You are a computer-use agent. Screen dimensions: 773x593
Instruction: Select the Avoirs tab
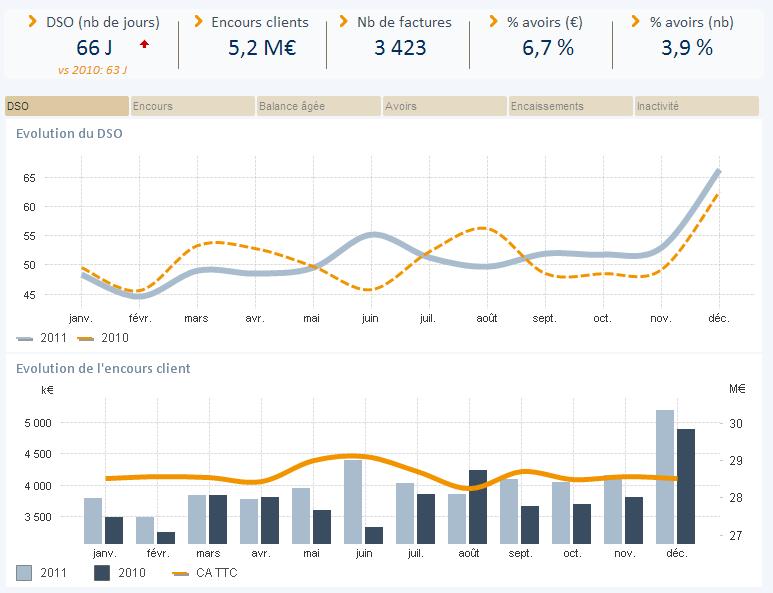(444, 106)
